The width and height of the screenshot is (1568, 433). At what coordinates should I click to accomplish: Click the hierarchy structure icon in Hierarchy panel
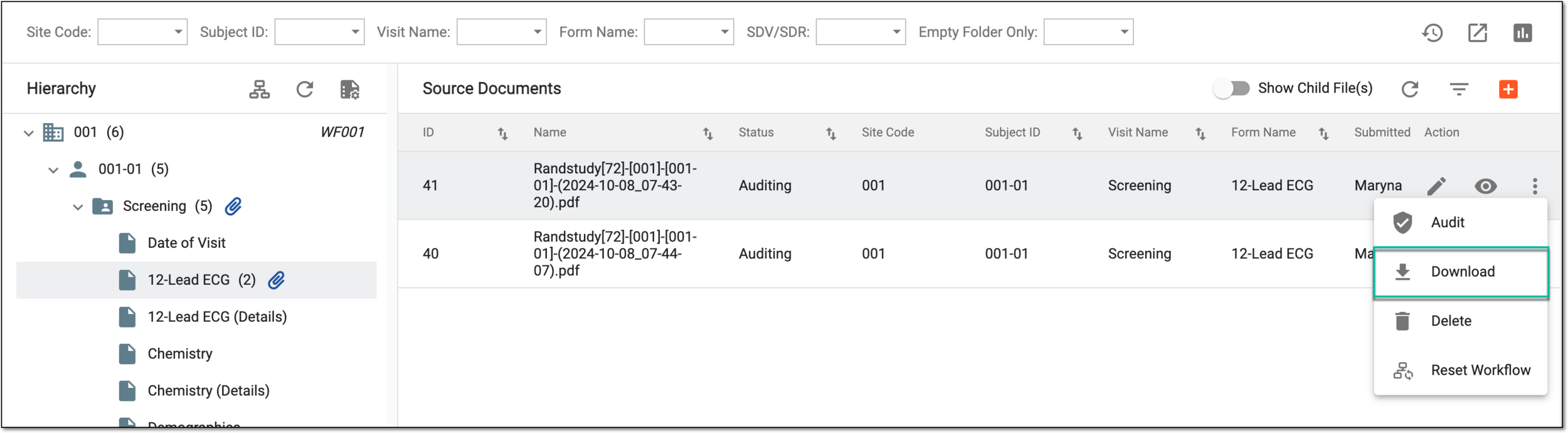click(x=259, y=89)
